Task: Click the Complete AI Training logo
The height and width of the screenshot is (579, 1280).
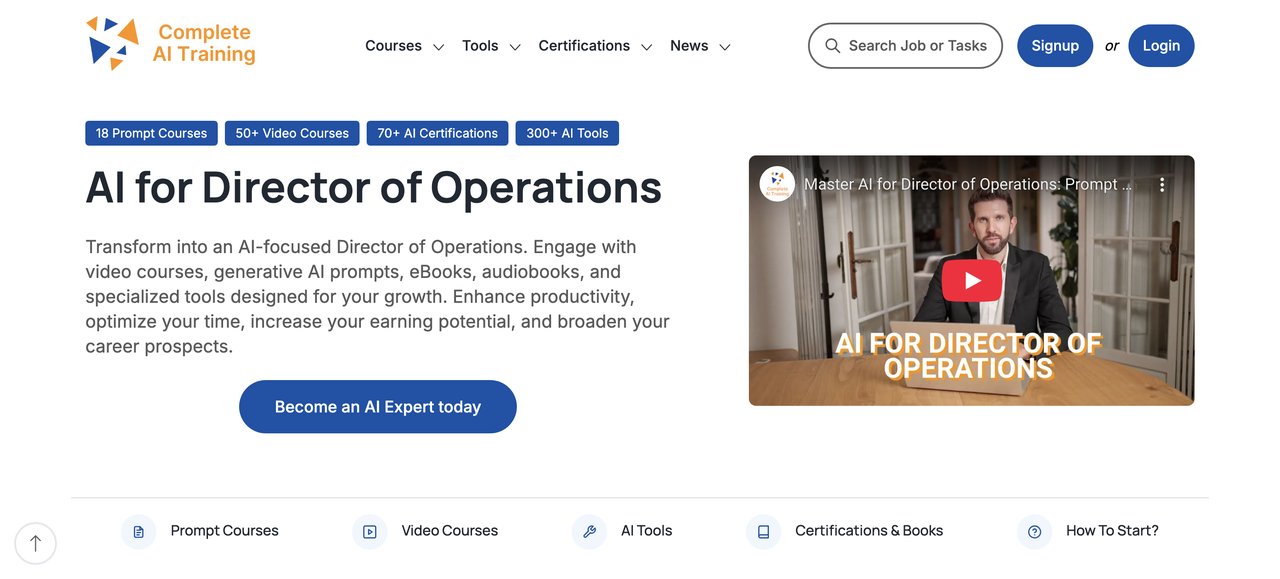Action: (x=171, y=44)
